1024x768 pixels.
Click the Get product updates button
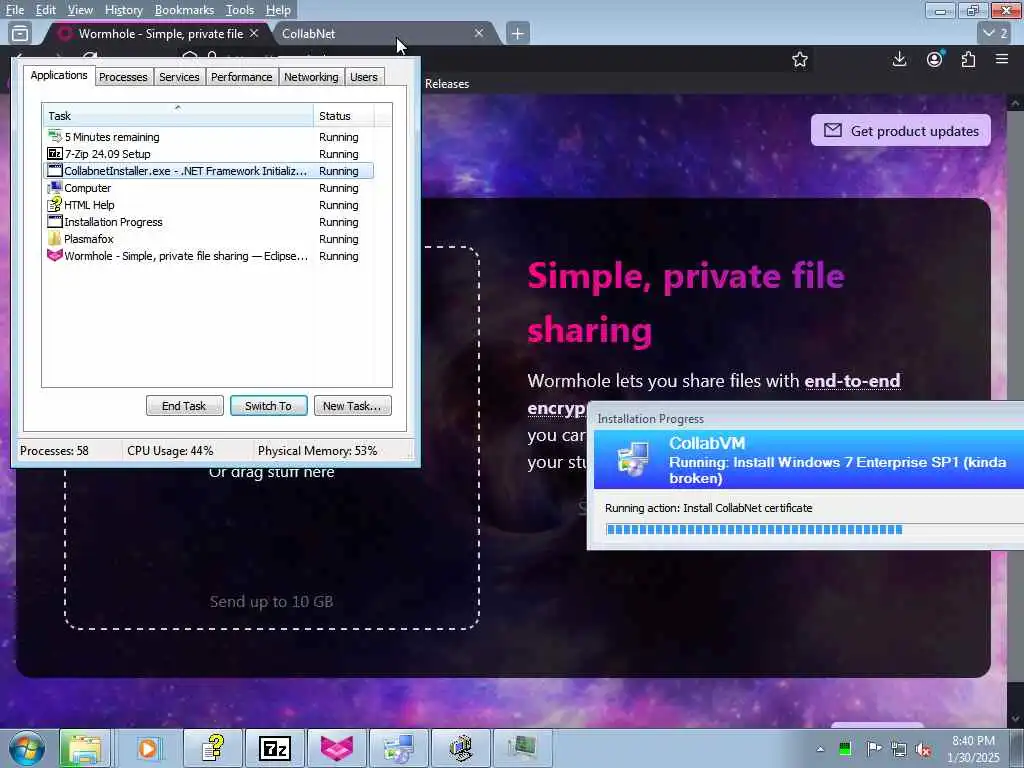(901, 131)
